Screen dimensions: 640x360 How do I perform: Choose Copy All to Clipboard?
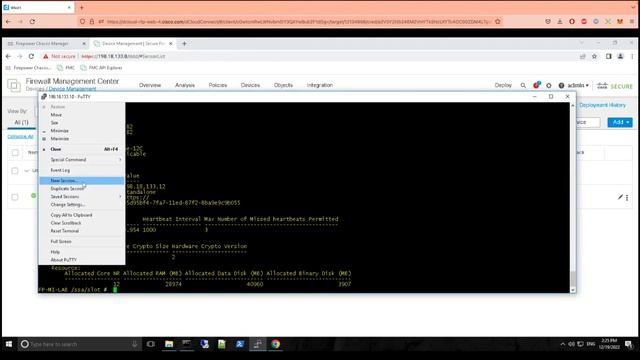tap(82, 215)
